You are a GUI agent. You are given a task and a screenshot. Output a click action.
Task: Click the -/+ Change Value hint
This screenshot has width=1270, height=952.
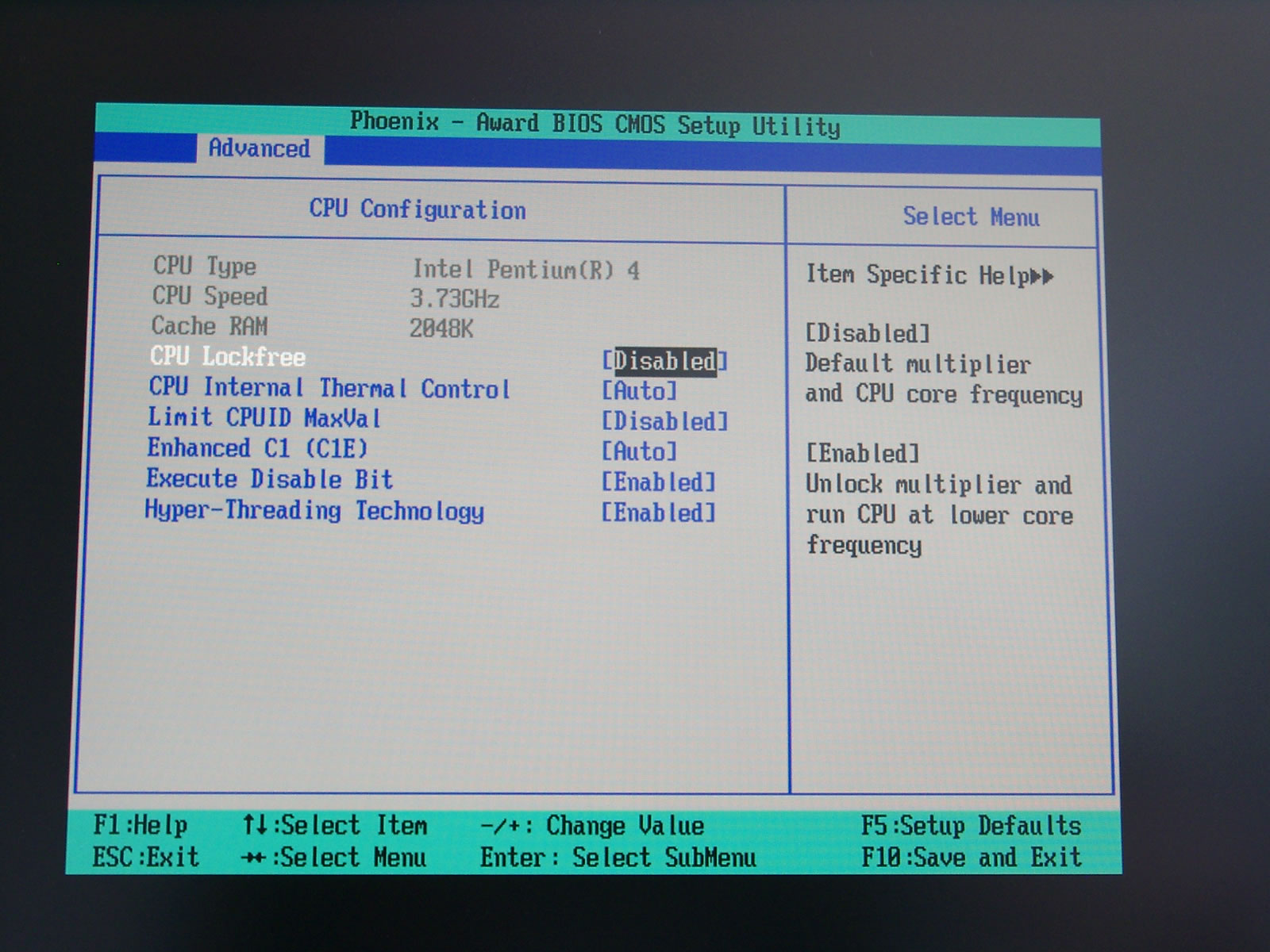[x=591, y=826]
